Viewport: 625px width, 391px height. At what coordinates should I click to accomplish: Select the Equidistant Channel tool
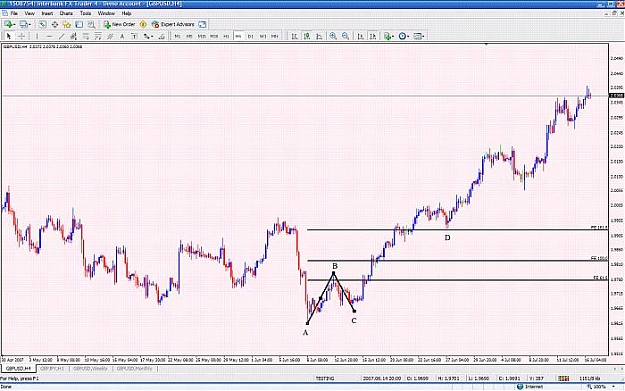[x=73, y=36]
